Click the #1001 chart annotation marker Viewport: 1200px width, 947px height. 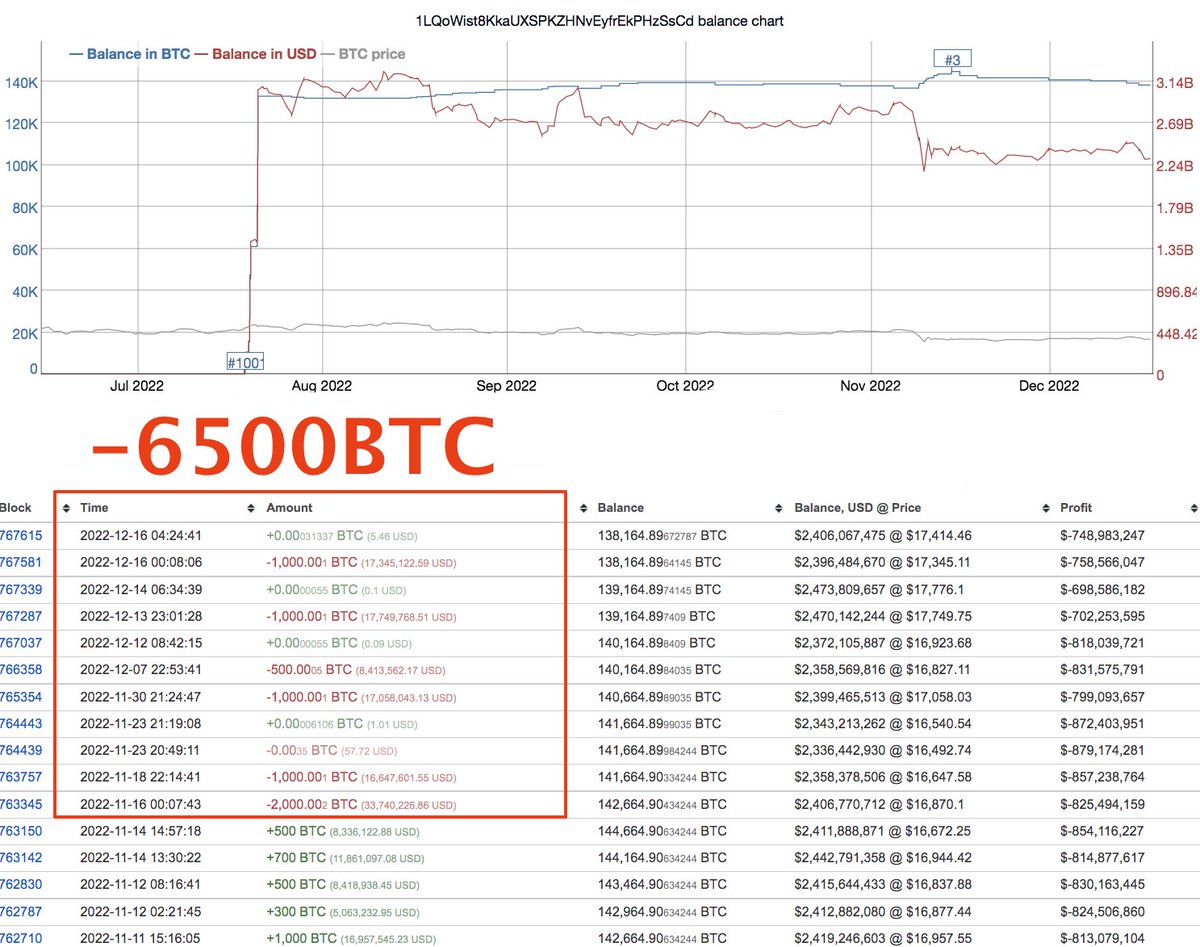pyautogui.click(x=245, y=362)
